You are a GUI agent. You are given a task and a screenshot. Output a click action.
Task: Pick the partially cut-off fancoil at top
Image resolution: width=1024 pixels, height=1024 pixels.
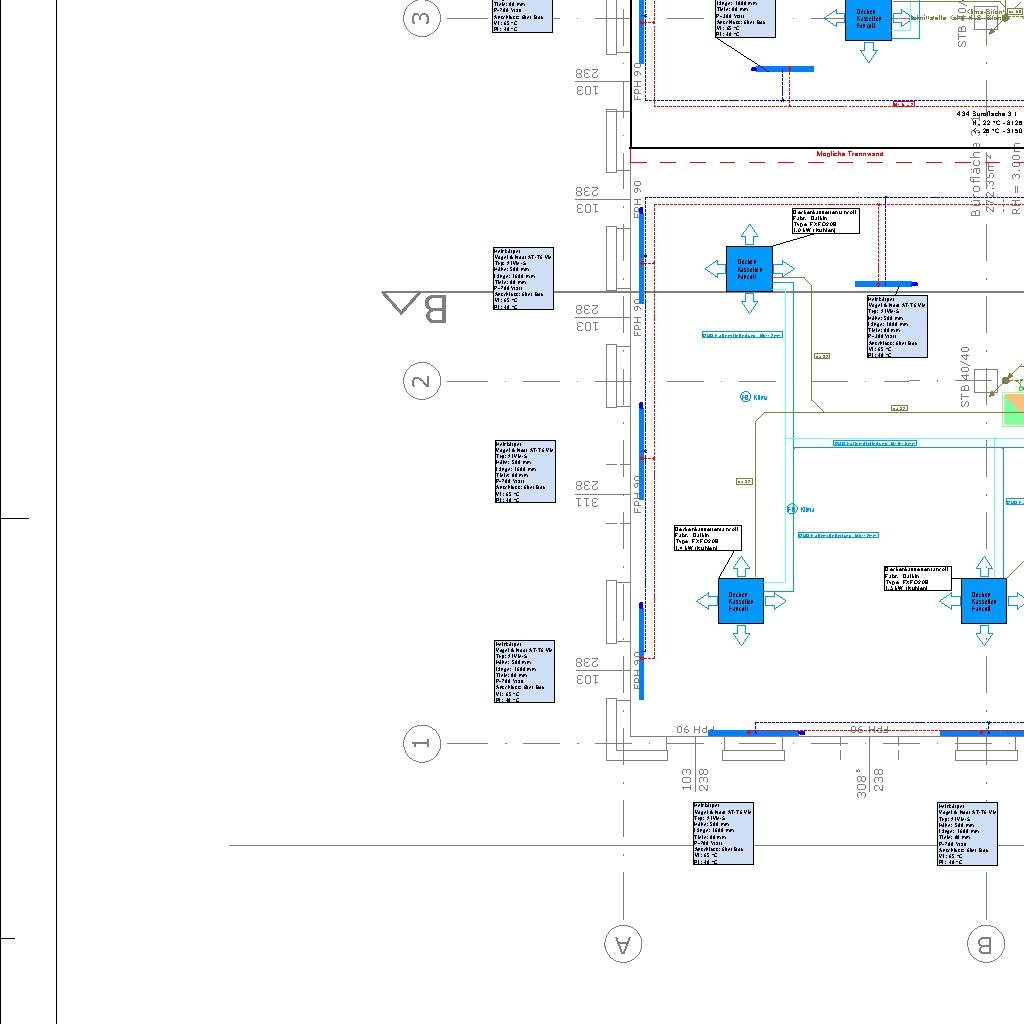click(867, 20)
